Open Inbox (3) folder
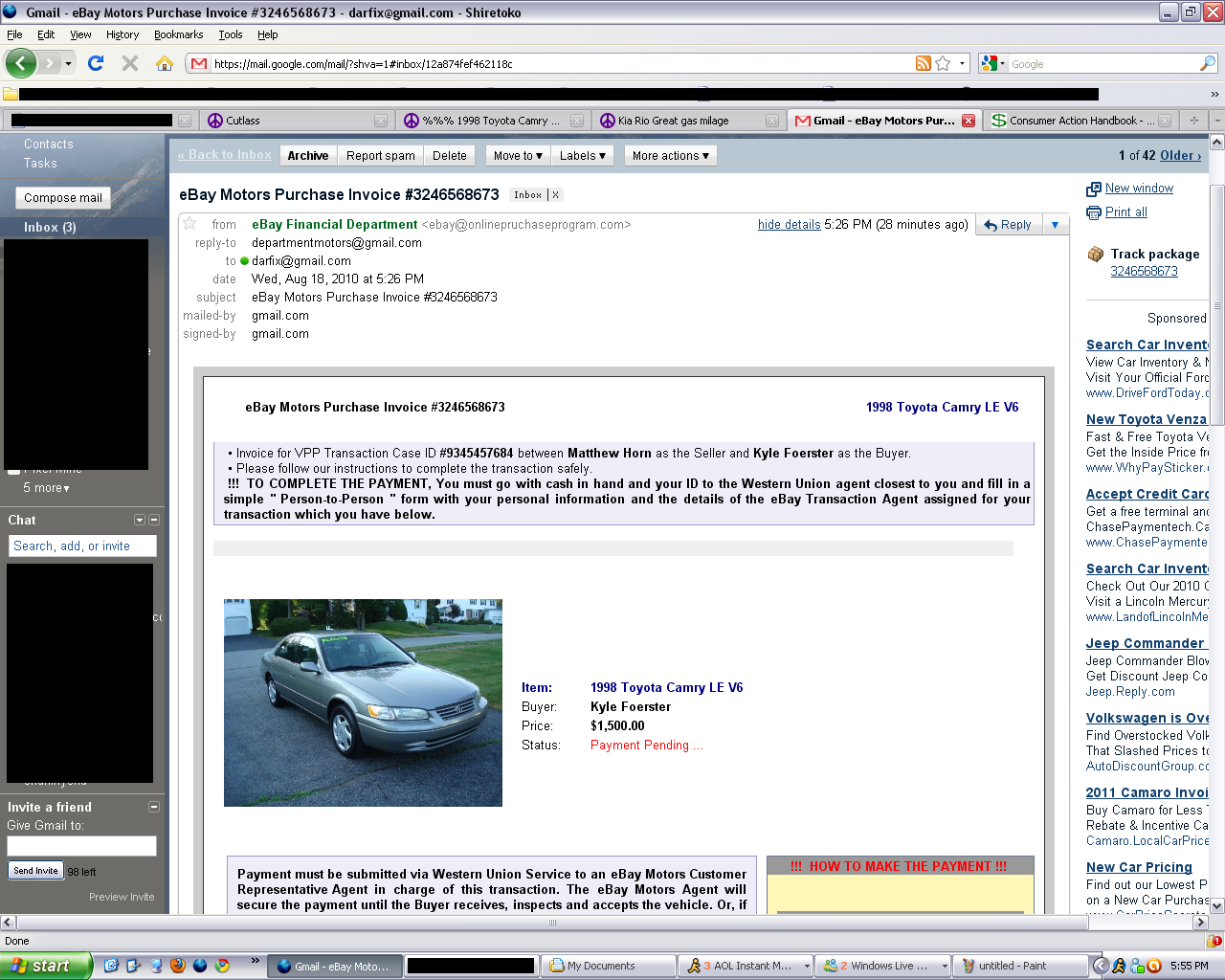 coord(50,228)
